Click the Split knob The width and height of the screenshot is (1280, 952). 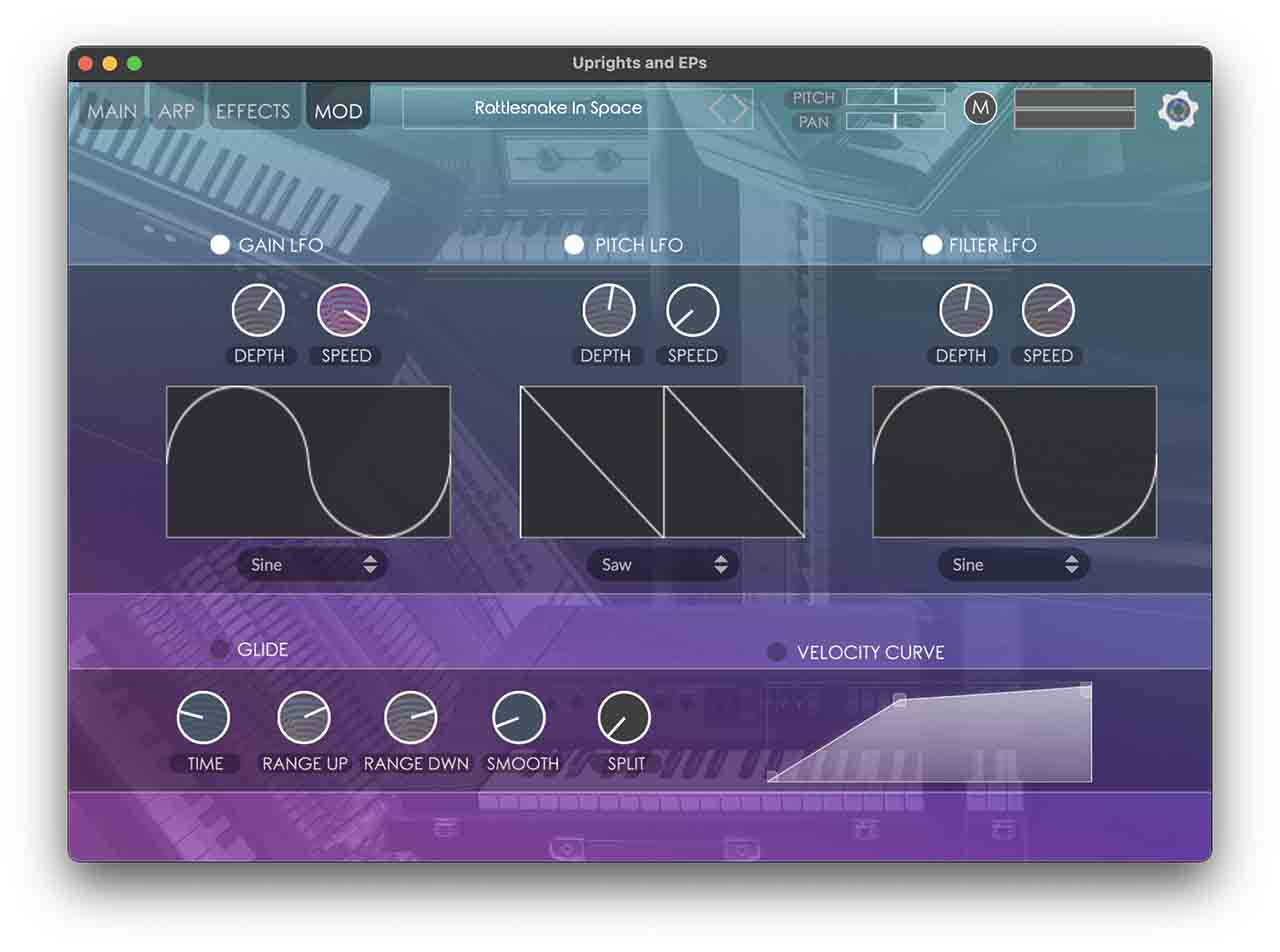click(x=624, y=718)
